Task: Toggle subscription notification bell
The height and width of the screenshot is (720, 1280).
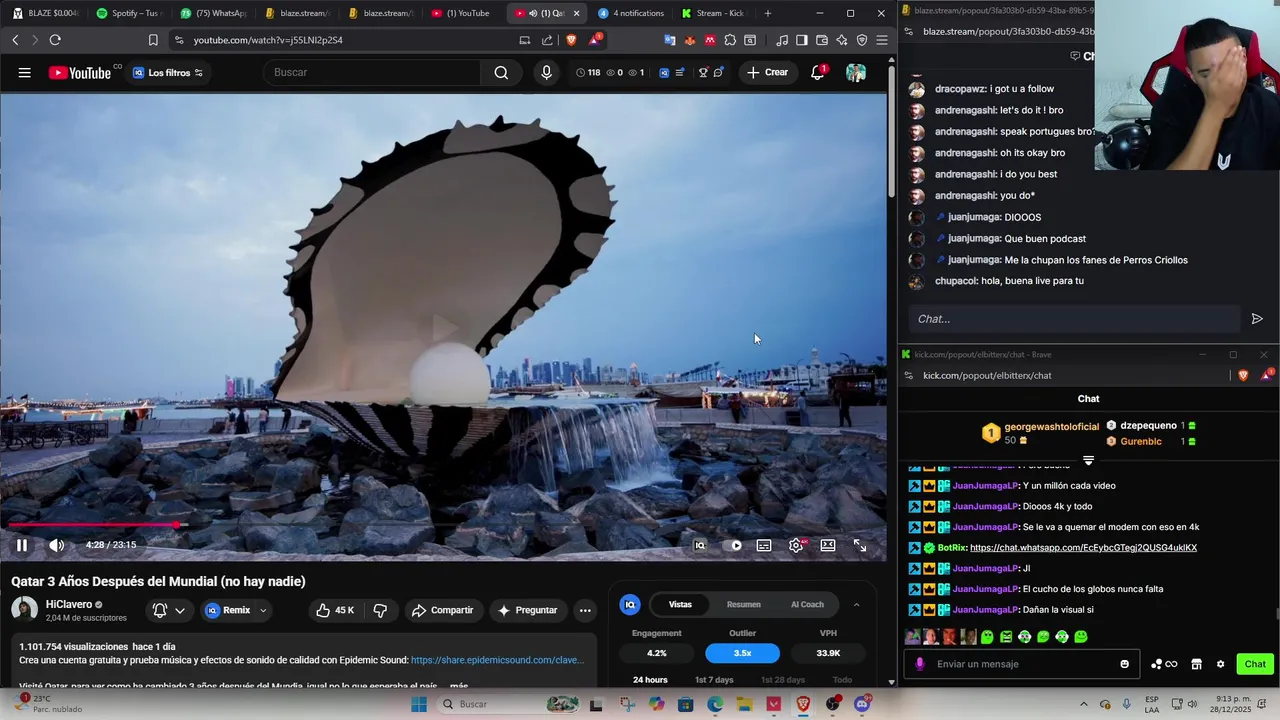Action: (x=160, y=610)
